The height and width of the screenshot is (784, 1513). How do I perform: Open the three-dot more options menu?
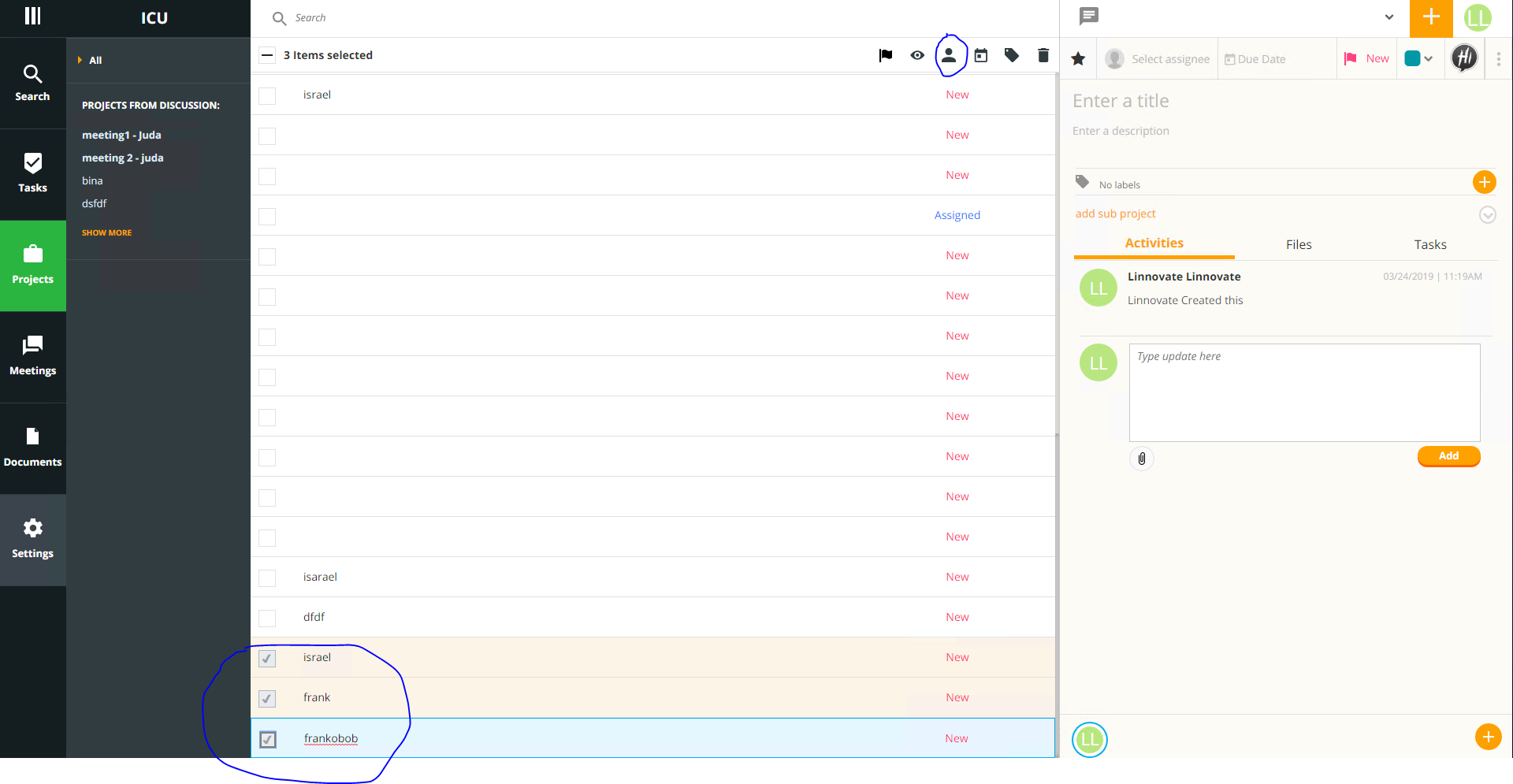pyautogui.click(x=1499, y=58)
